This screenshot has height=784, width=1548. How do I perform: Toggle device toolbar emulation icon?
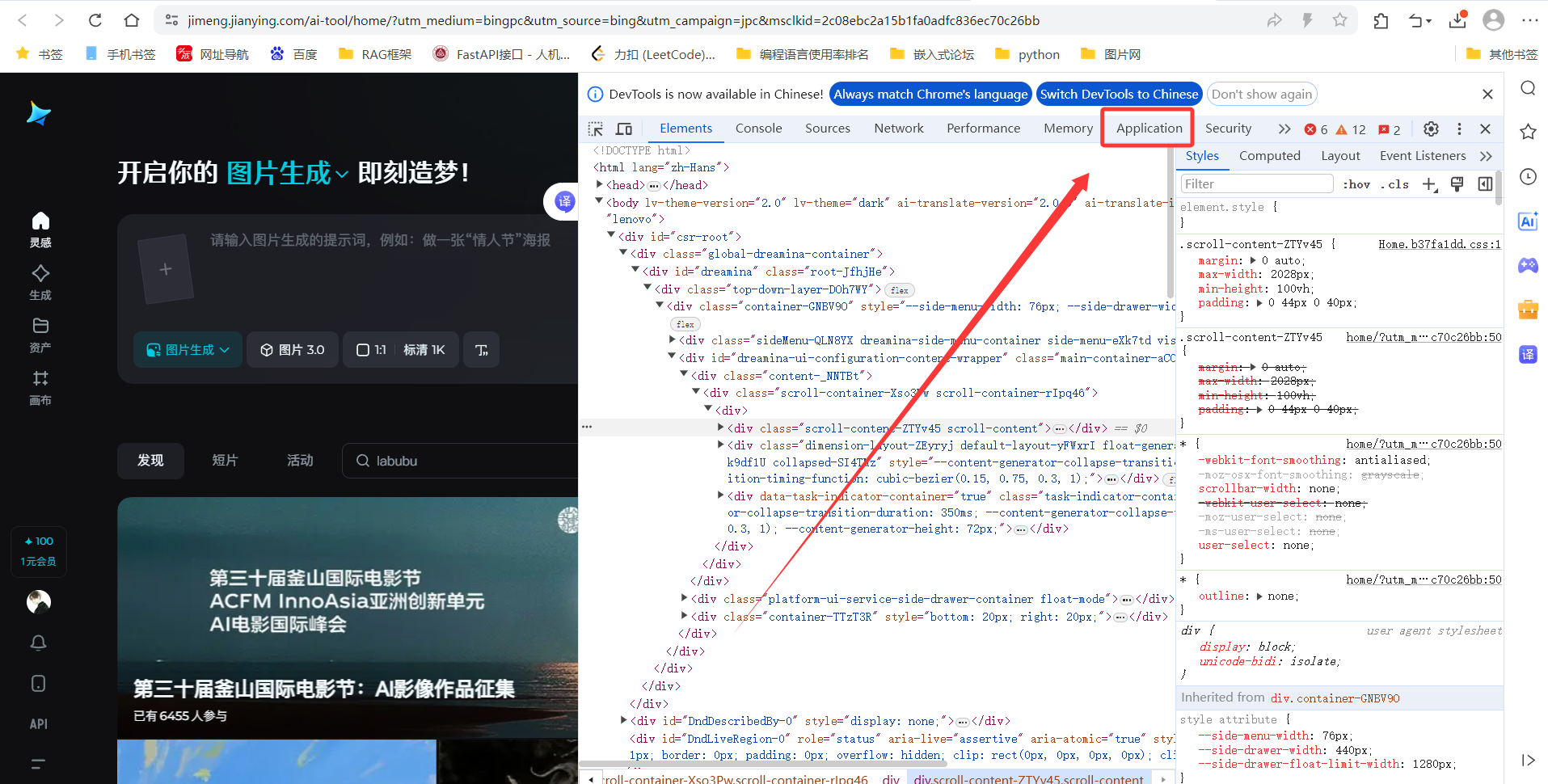[x=624, y=129]
